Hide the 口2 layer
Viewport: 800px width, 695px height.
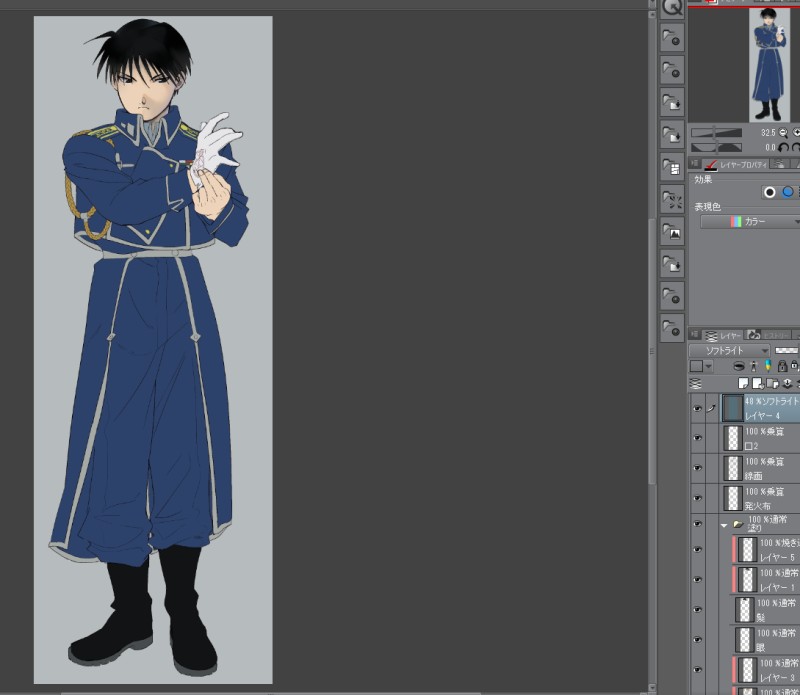coord(697,438)
